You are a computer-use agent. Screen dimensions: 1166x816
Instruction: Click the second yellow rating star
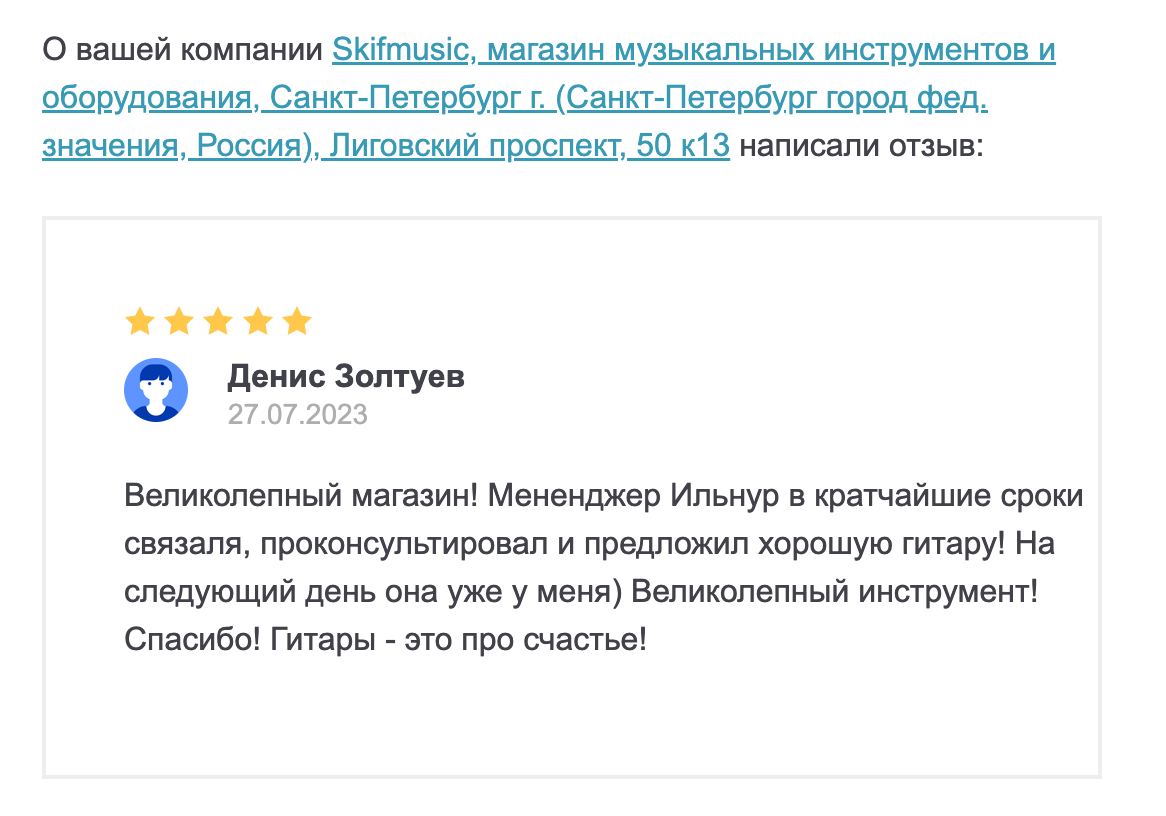[x=179, y=322]
